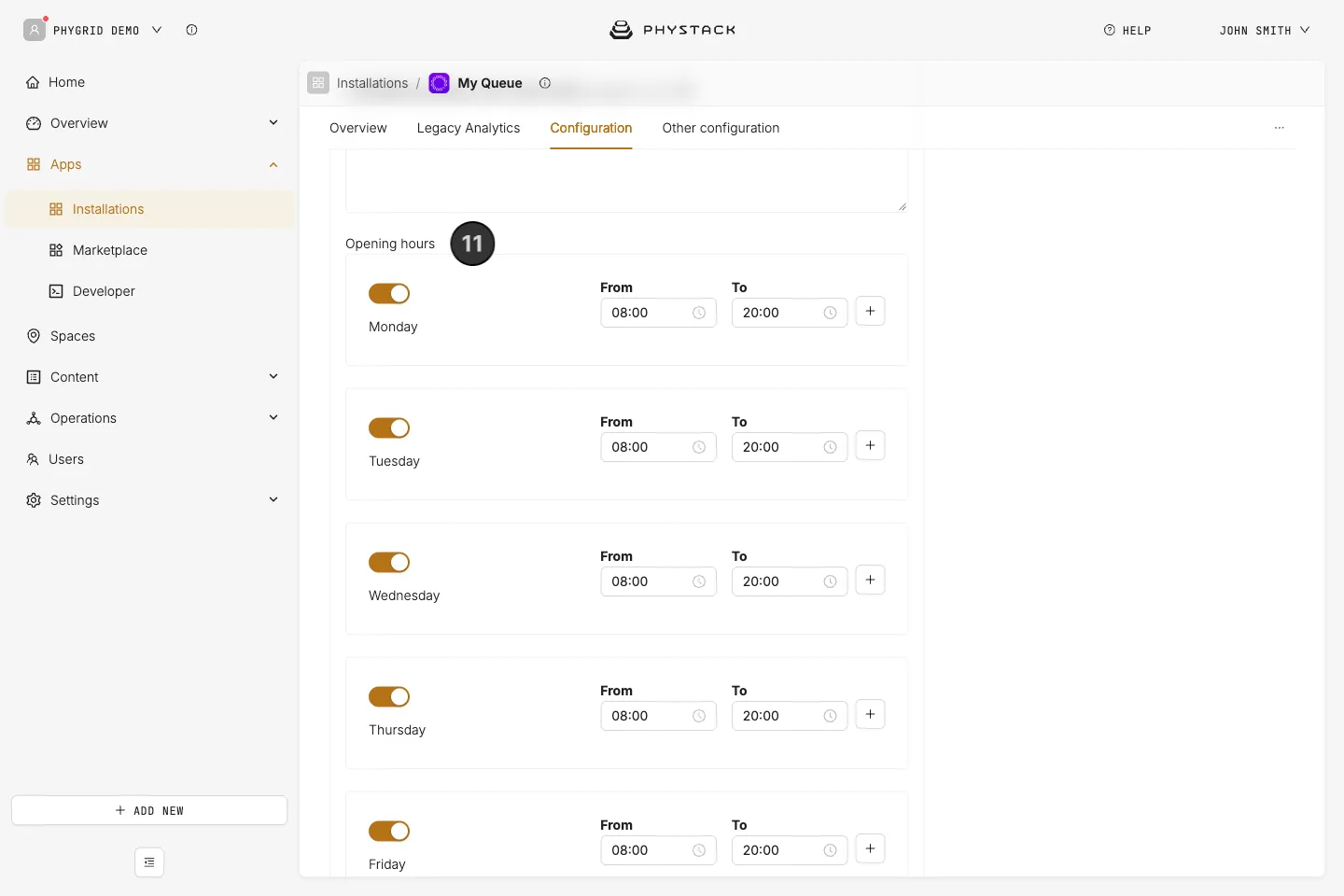Add a time slot for Tuesday
The width and height of the screenshot is (1344, 896).
tap(870, 445)
